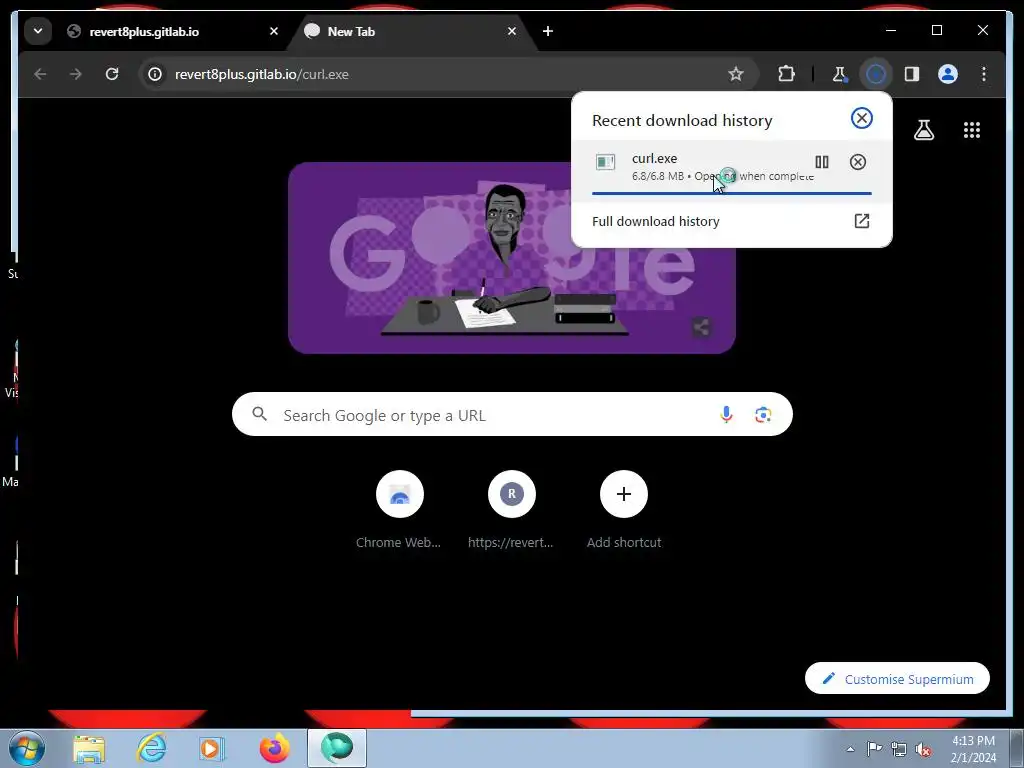This screenshot has height=768, width=1024.
Task: Open full download history external icon
Action: pos(861,221)
